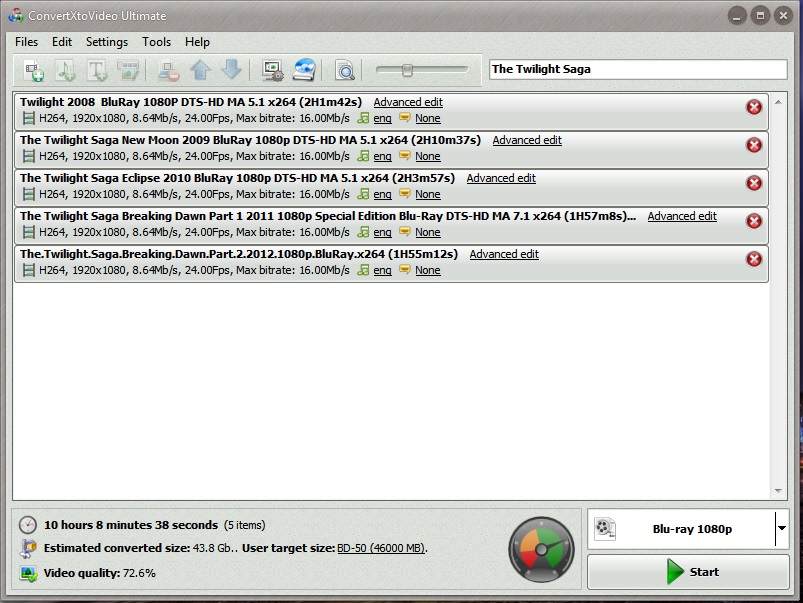Click 'None' subtitle link for Eclipse 2010
Image resolution: width=803 pixels, height=603 pixels.
428,194
